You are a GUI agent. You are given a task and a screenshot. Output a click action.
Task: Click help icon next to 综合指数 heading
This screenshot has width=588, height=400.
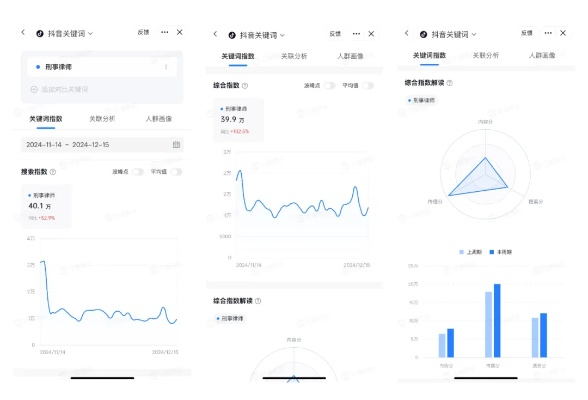pos(245,86)
